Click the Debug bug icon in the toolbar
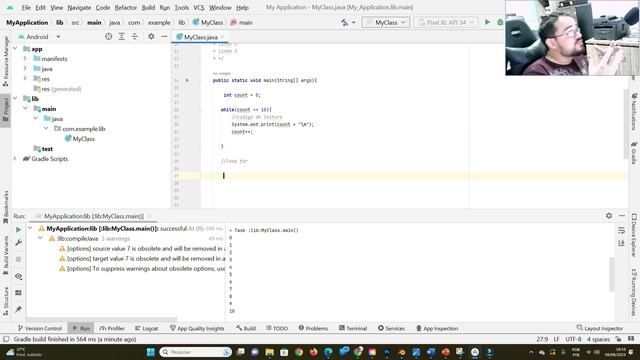Viewport: 640px width, 360px height. coord(500,22)
